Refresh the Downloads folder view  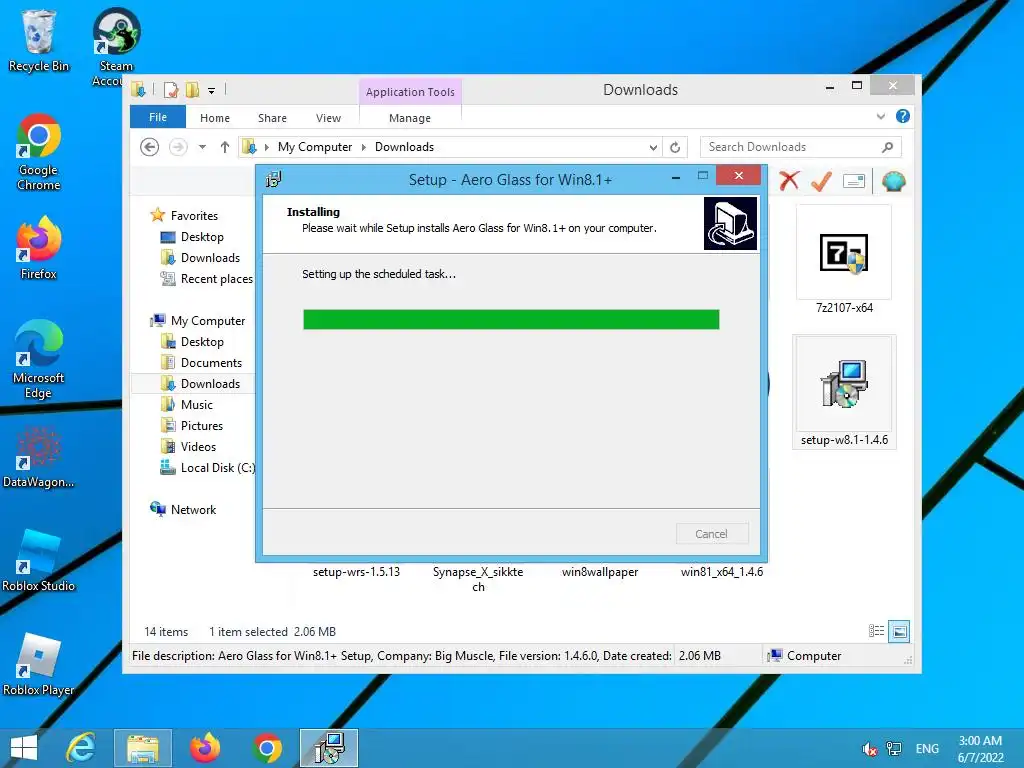tap(675, 148)
